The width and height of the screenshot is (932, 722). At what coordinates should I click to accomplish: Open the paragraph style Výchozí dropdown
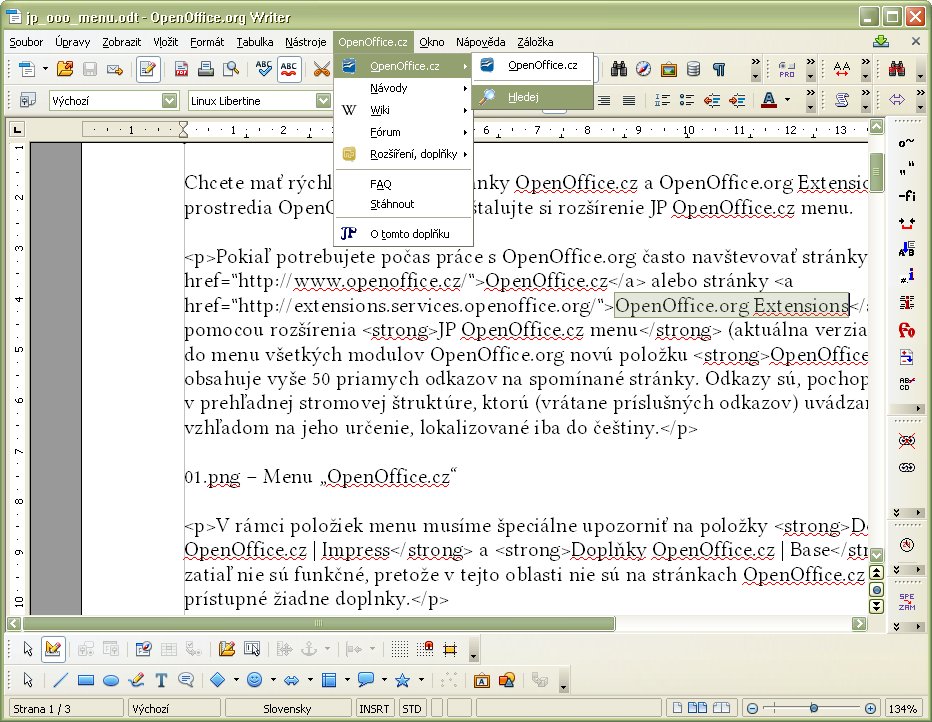(169, 100)
